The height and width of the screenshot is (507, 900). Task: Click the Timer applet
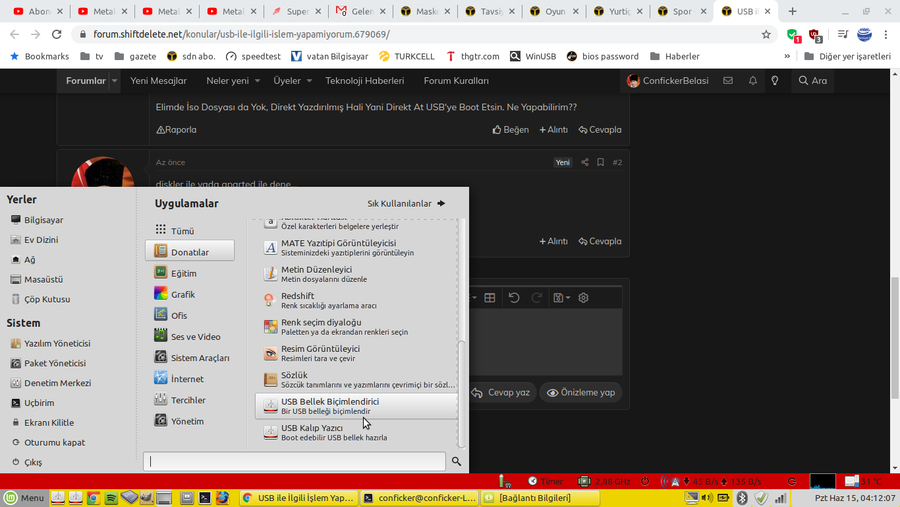pos(546,481)
